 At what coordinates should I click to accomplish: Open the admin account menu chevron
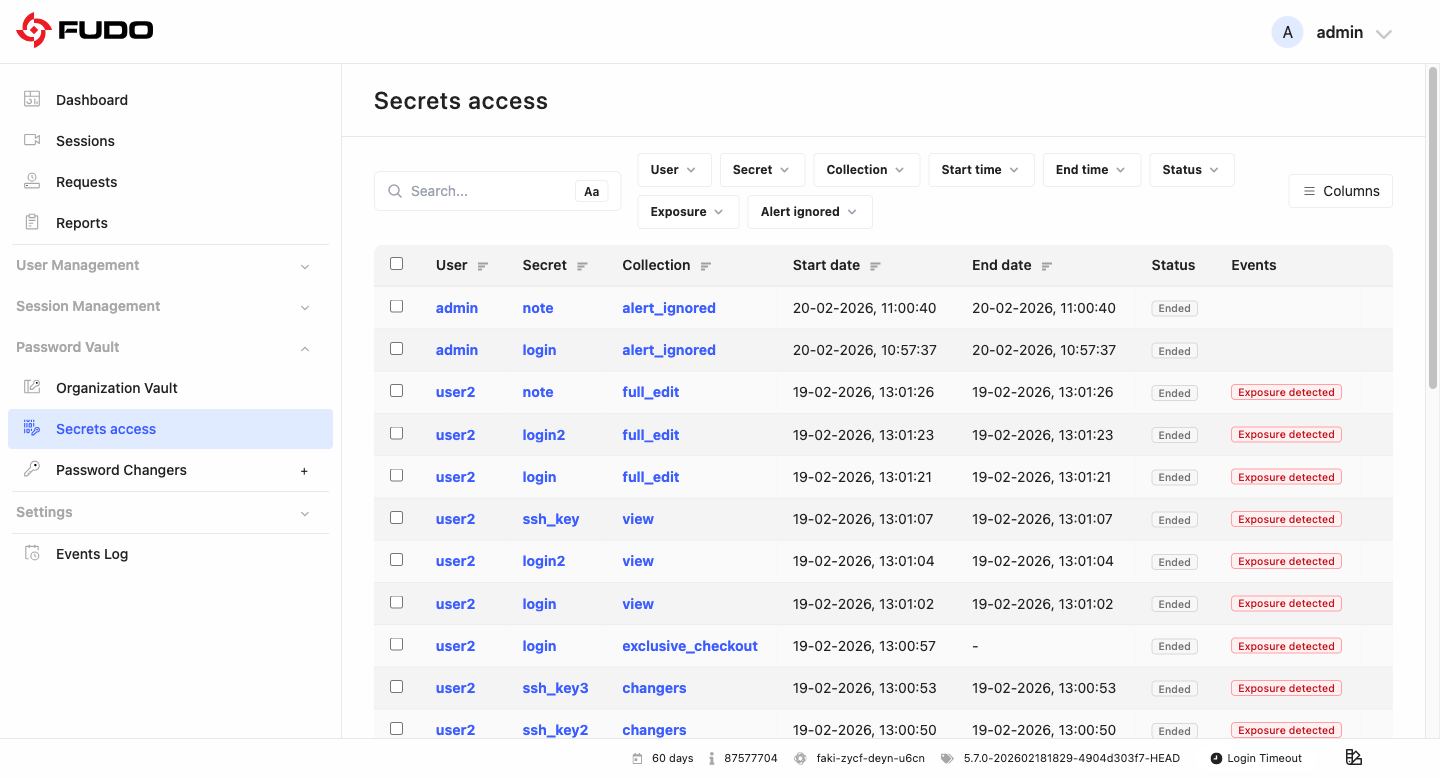coord(1384,34)
